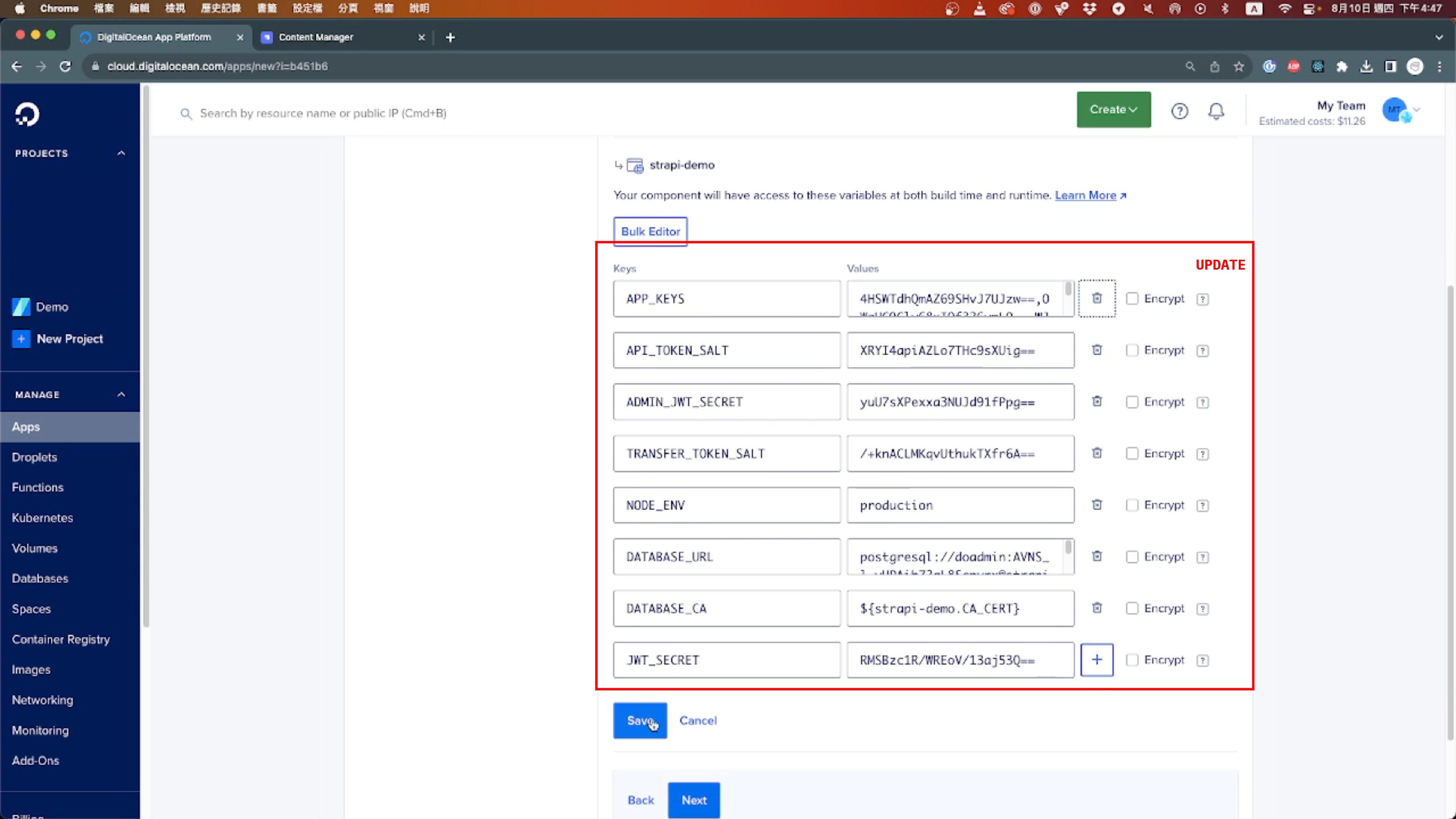Open the Create dropdown
This screenshot has width=1456, height=819.
pyautogui.click(x=1113, y=110)
